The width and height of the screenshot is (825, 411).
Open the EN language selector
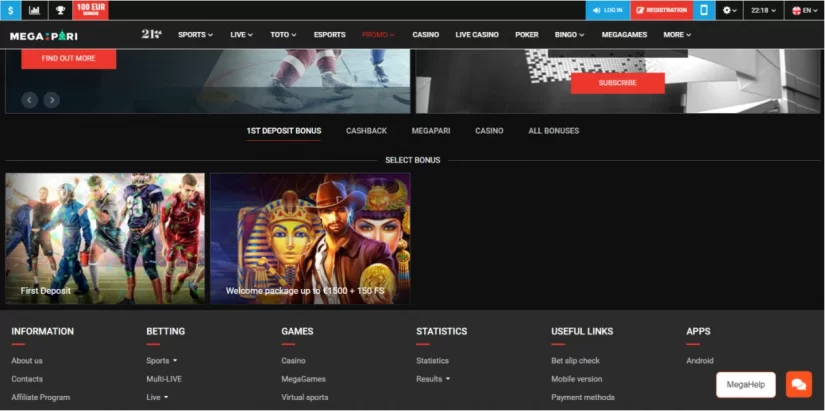point(804,10)
